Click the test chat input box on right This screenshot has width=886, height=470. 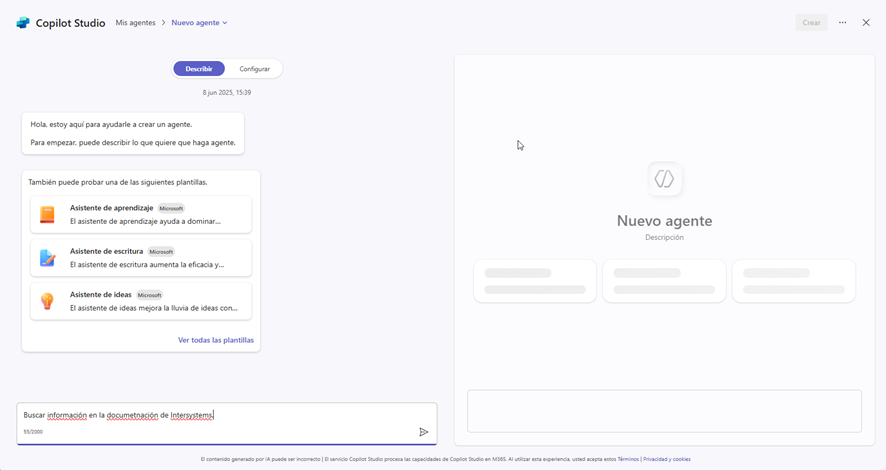tap(664, 411)
